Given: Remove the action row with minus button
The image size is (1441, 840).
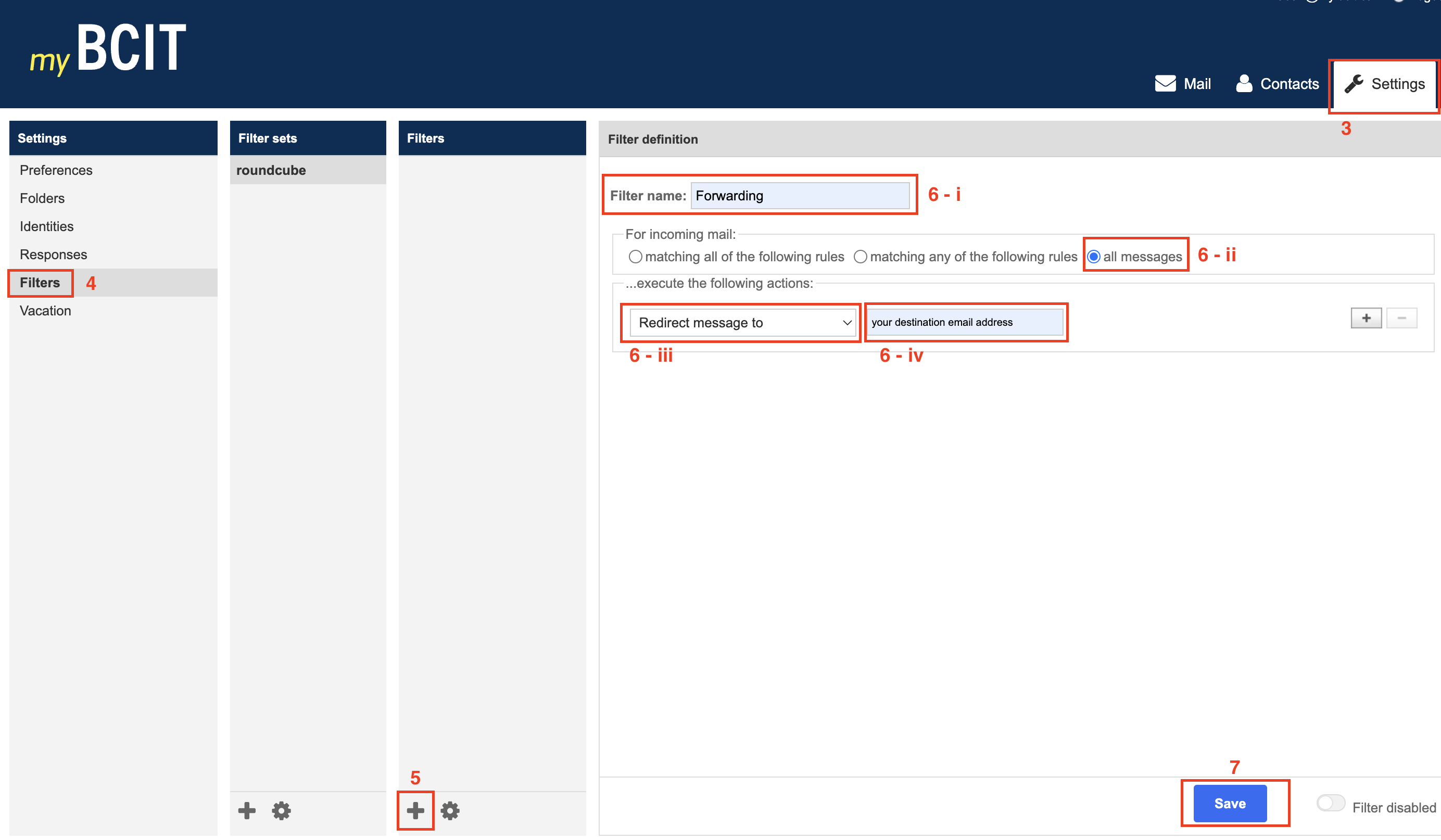Looking at the screenshot, I should click(1401, 318).
